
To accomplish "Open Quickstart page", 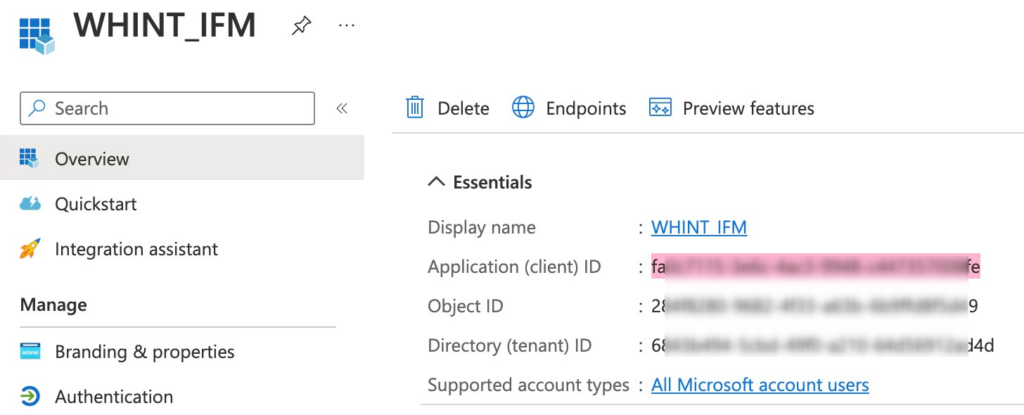I will point(95,204).
